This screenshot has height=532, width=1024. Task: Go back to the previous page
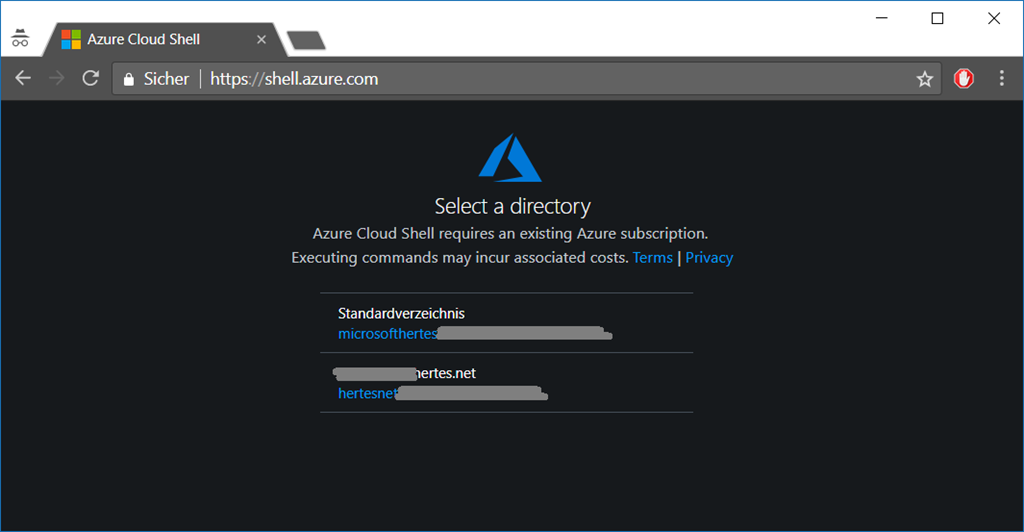(x=23, y=78)
